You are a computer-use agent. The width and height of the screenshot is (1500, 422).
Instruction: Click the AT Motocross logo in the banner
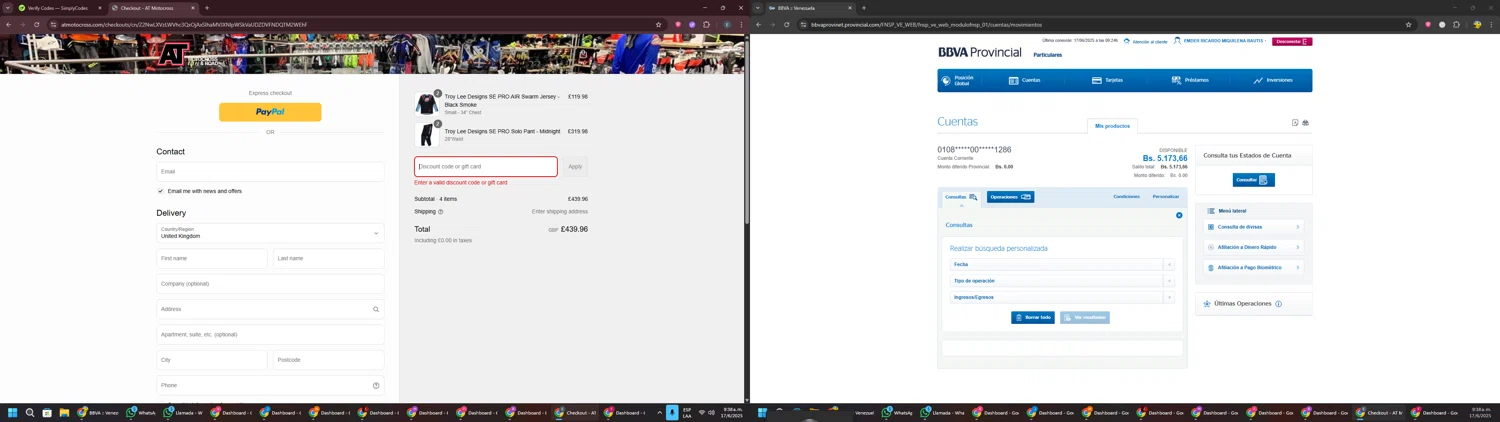tap(190, 55)
